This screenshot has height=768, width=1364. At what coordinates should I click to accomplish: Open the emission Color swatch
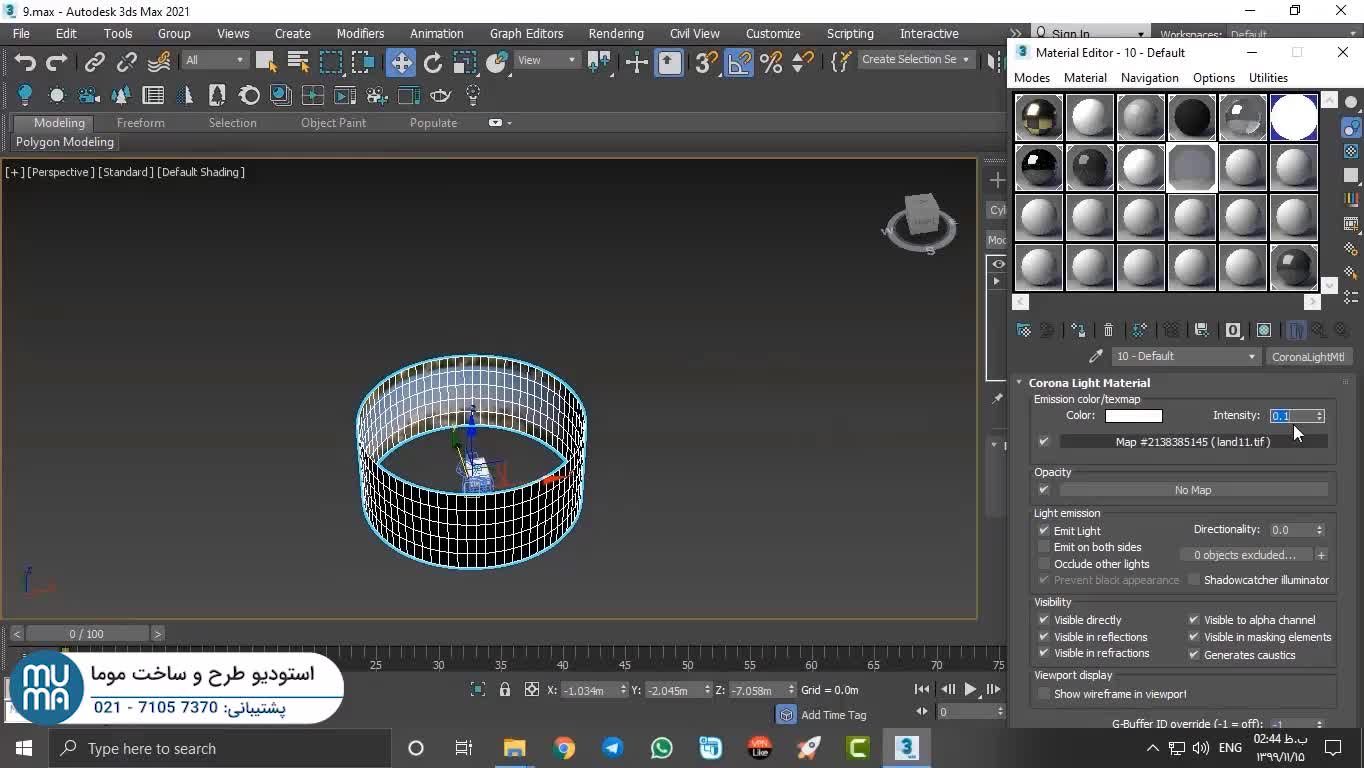1133,416
